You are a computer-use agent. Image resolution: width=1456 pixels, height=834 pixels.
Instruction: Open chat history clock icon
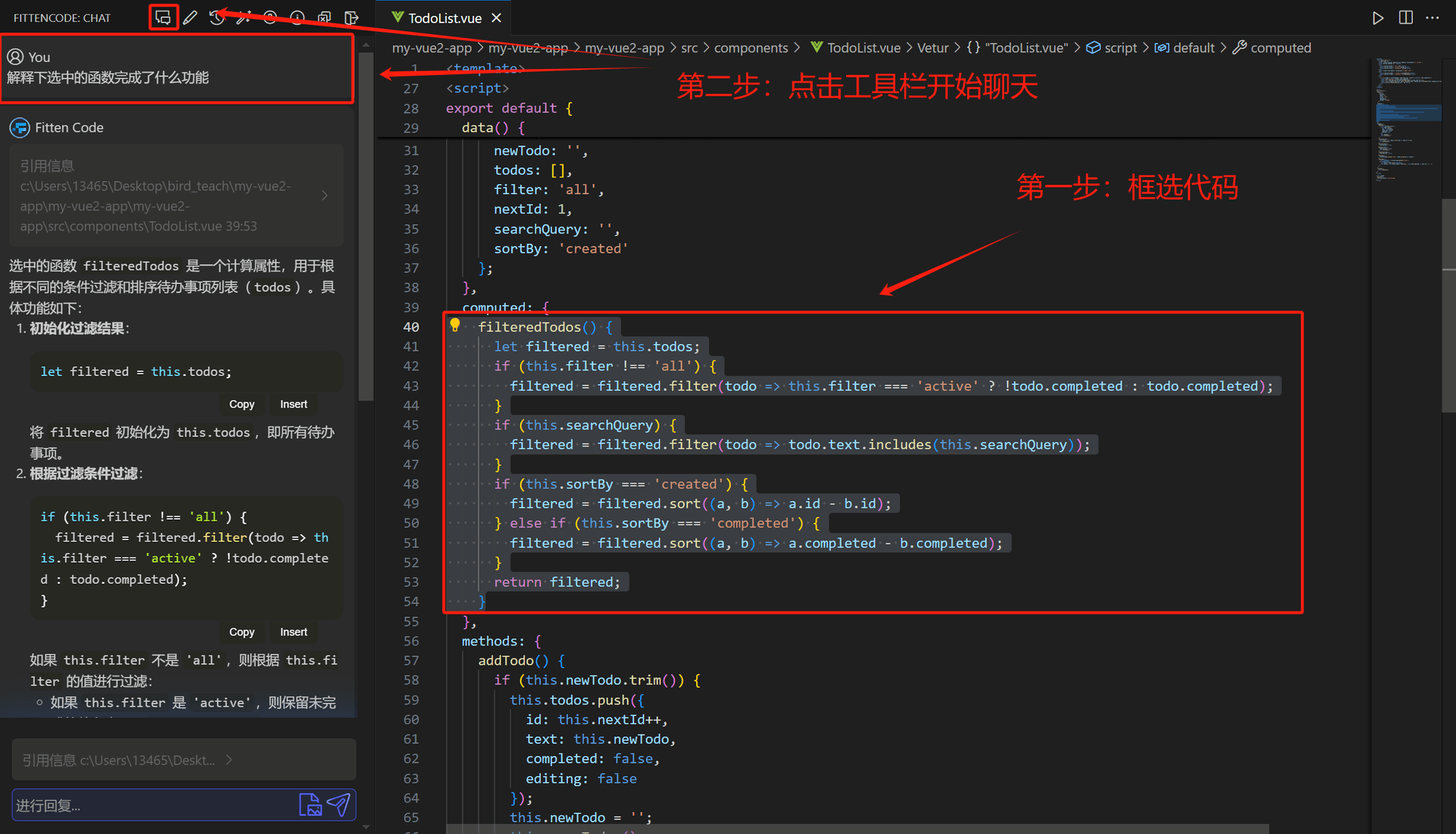216,17
